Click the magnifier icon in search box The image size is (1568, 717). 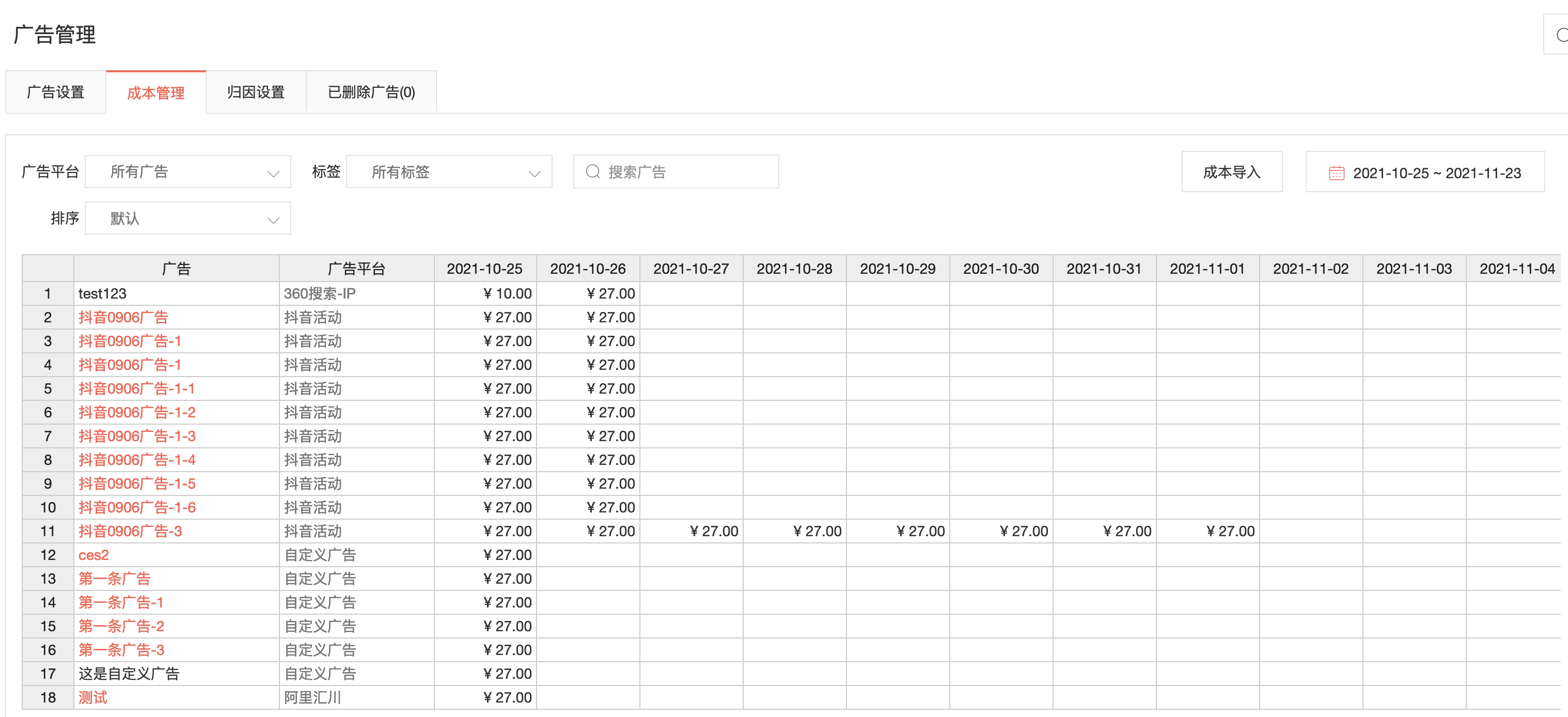pyautogui.click(x=592, y=172)
